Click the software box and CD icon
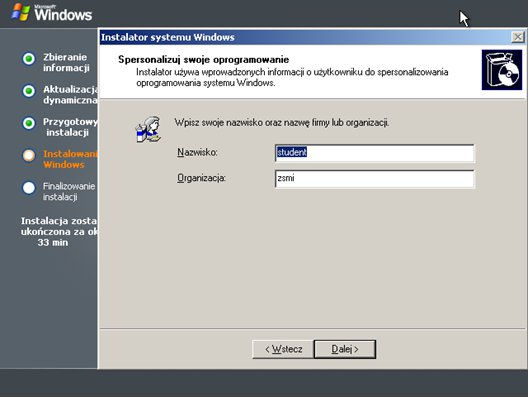This screenshot has width=529, height=398. 502,70
